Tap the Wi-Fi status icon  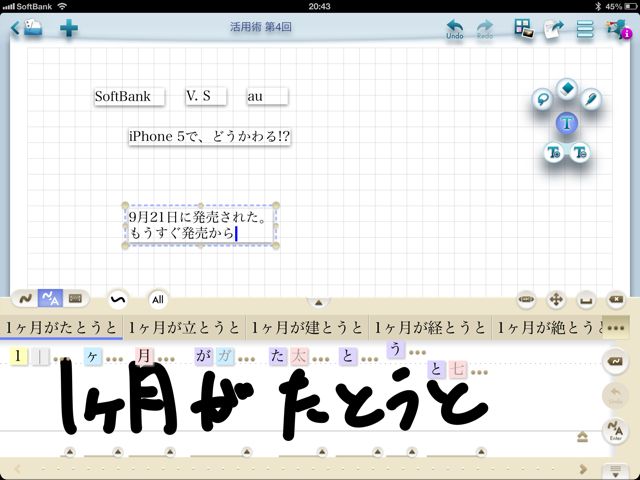62,6
